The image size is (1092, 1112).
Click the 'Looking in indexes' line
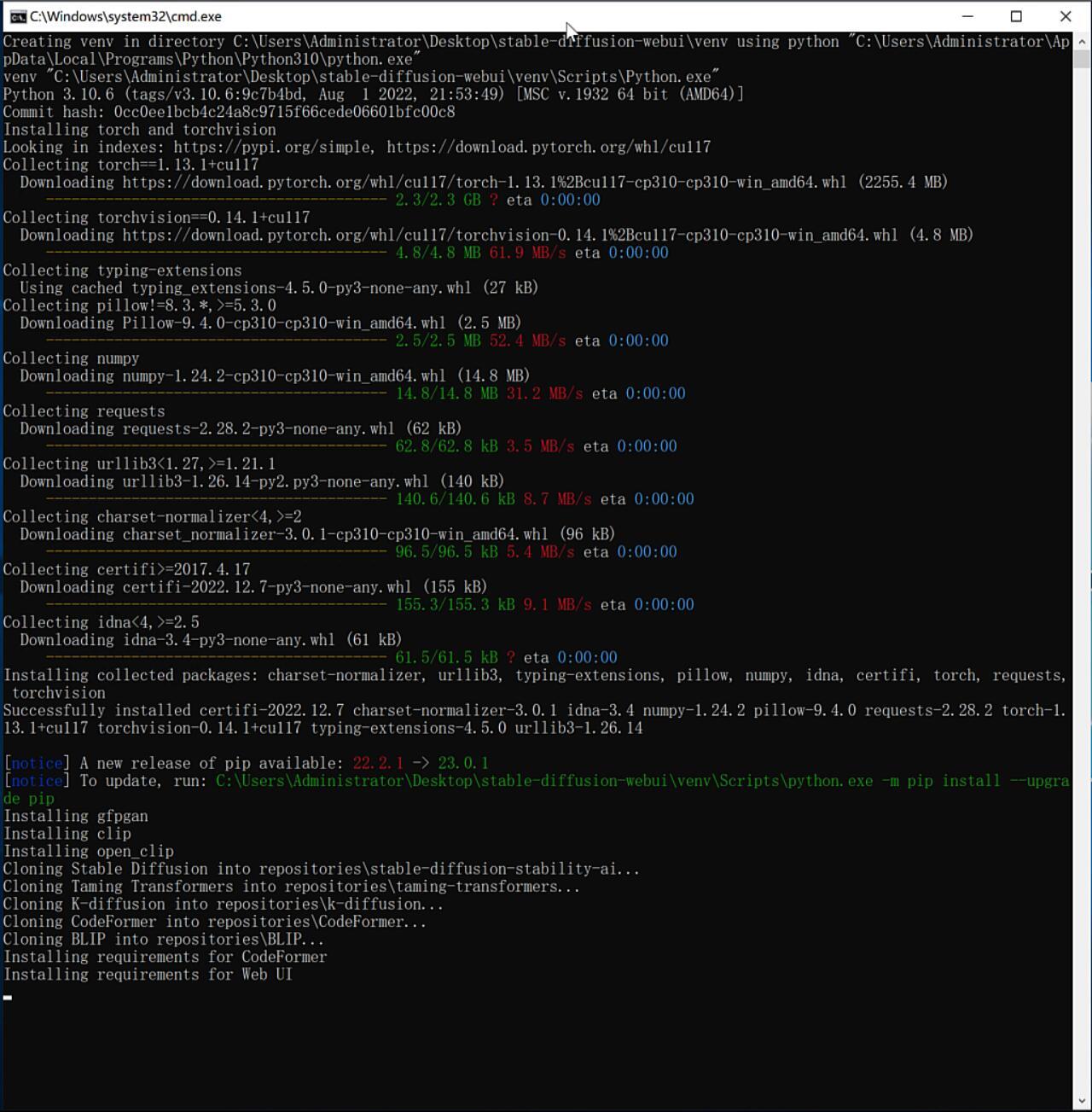click(x=357, y=148)
